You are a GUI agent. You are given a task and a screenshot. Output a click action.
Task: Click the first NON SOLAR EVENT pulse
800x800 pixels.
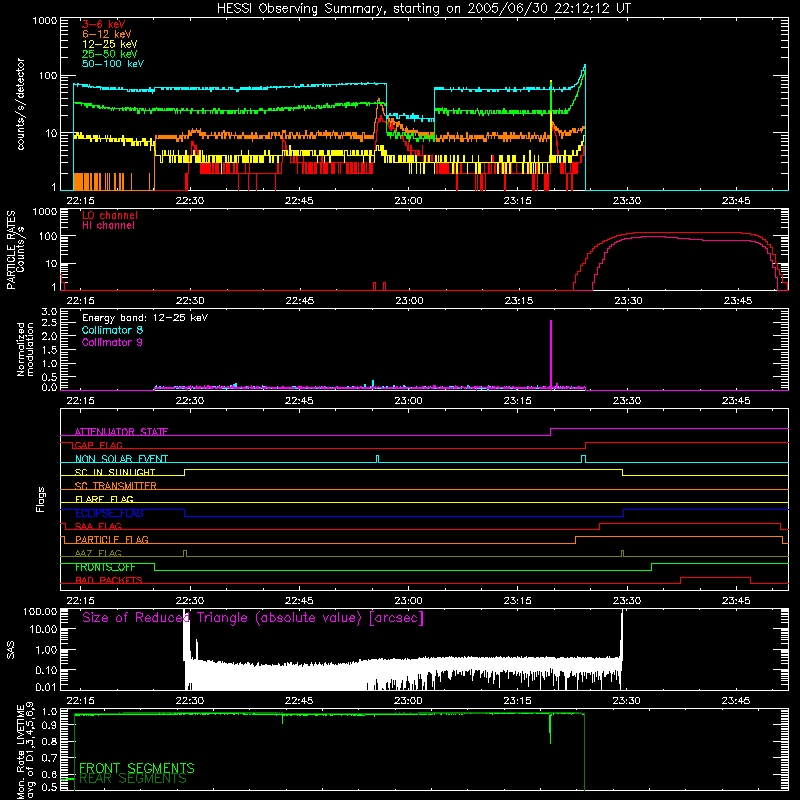coord(378,459)
